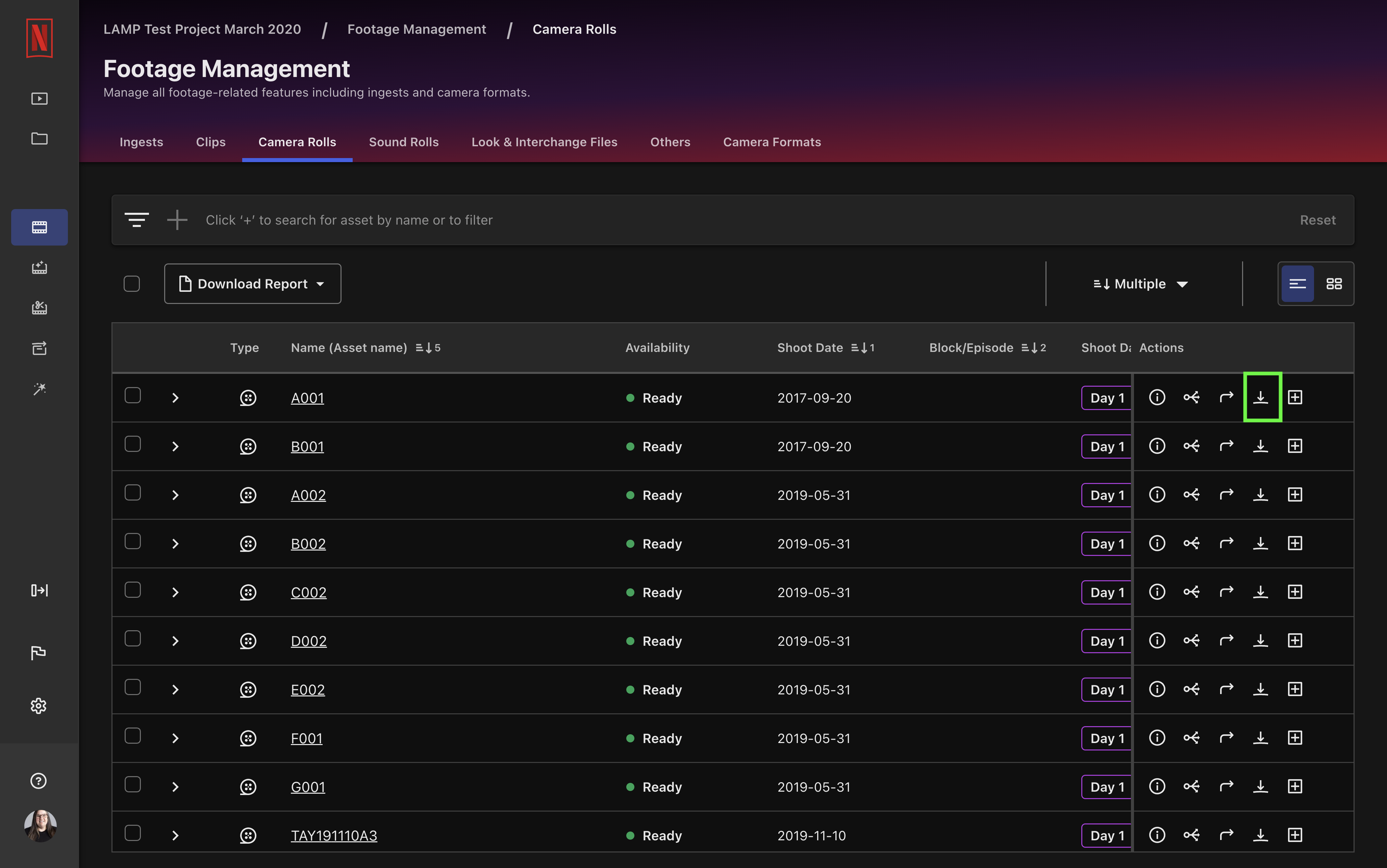Open the Multiple sort dropdown
Image resolution: width=1387 pixels, height=868 pixels.
click(x=1141, y=283)
